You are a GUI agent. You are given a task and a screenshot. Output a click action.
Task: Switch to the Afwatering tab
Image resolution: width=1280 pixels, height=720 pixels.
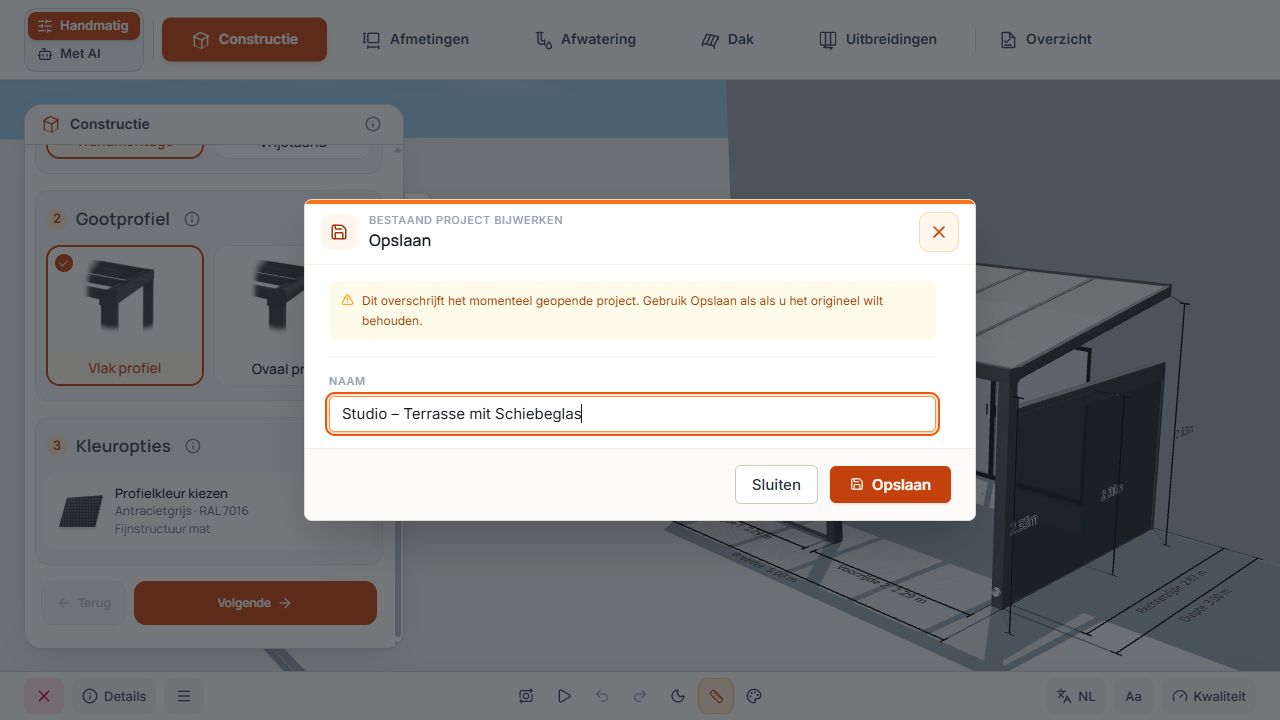[x=585, y=39]
